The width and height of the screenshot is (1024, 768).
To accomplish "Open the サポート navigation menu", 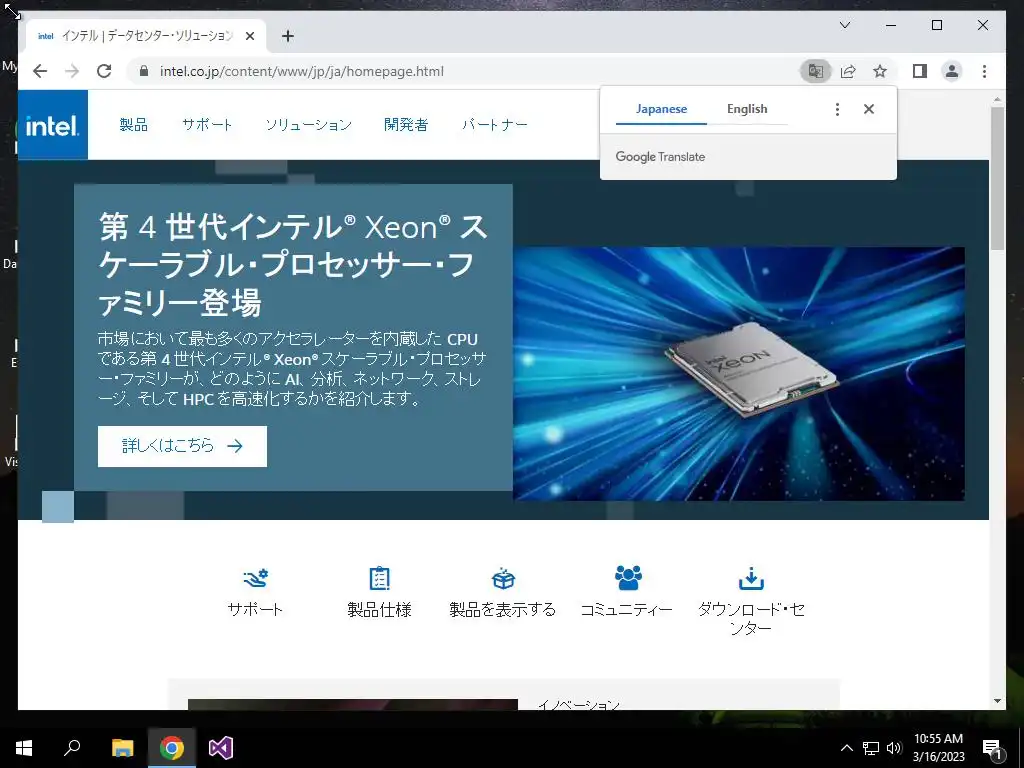I will click(x=207, y=125).
